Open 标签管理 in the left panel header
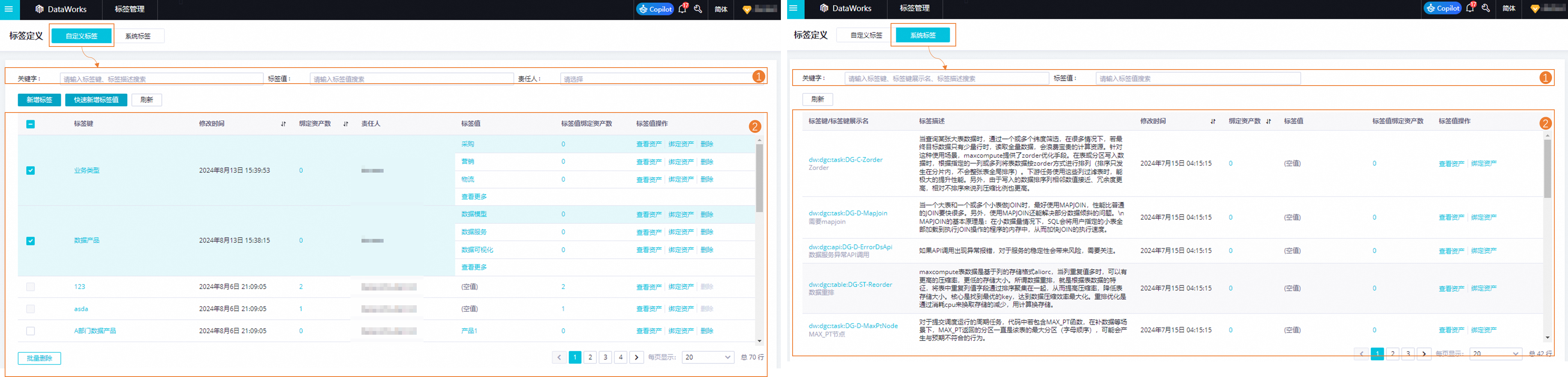The height and width of the screenshot is (377, 1568). point(130,9)
